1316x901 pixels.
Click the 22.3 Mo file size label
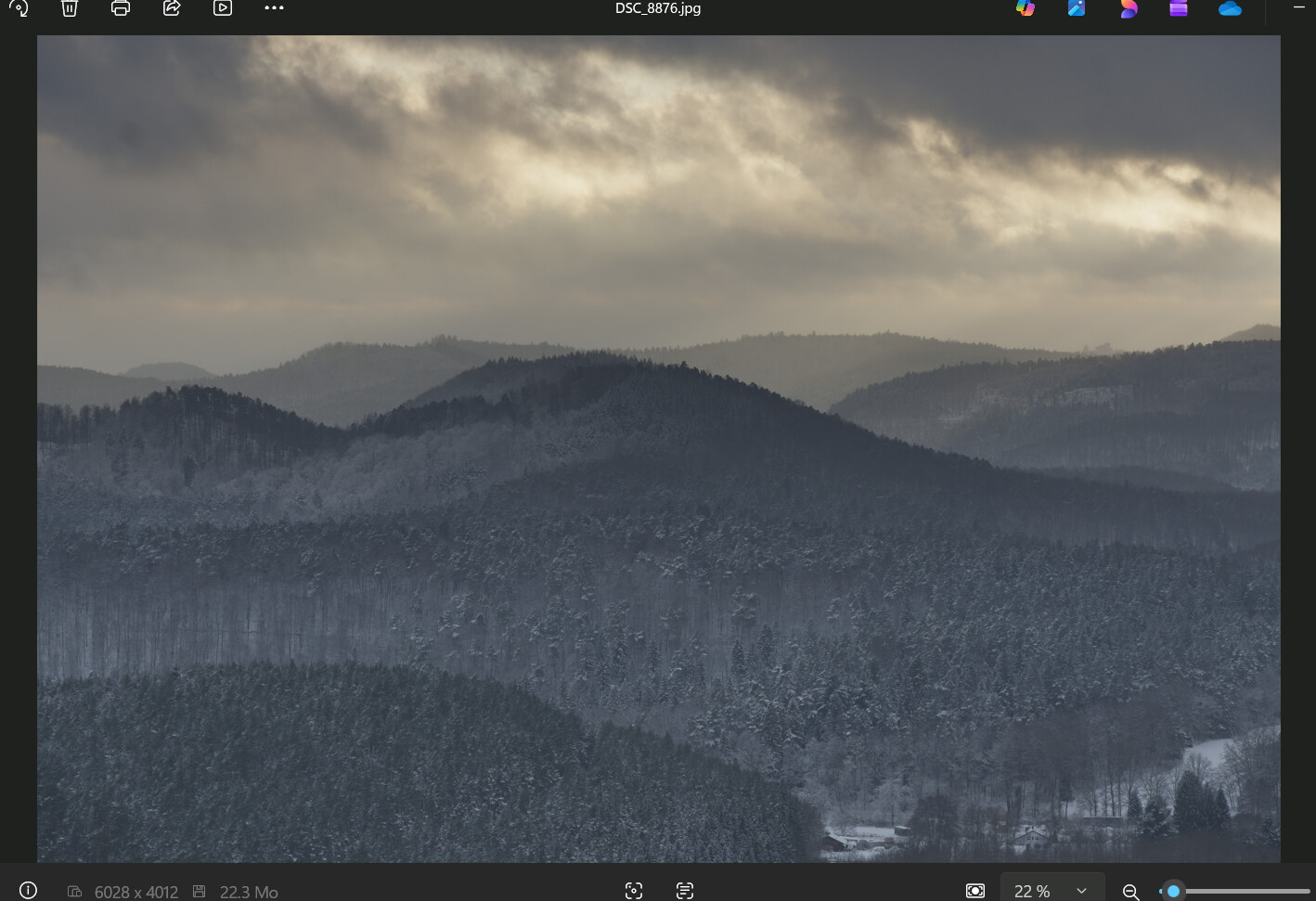coord(249,892)
